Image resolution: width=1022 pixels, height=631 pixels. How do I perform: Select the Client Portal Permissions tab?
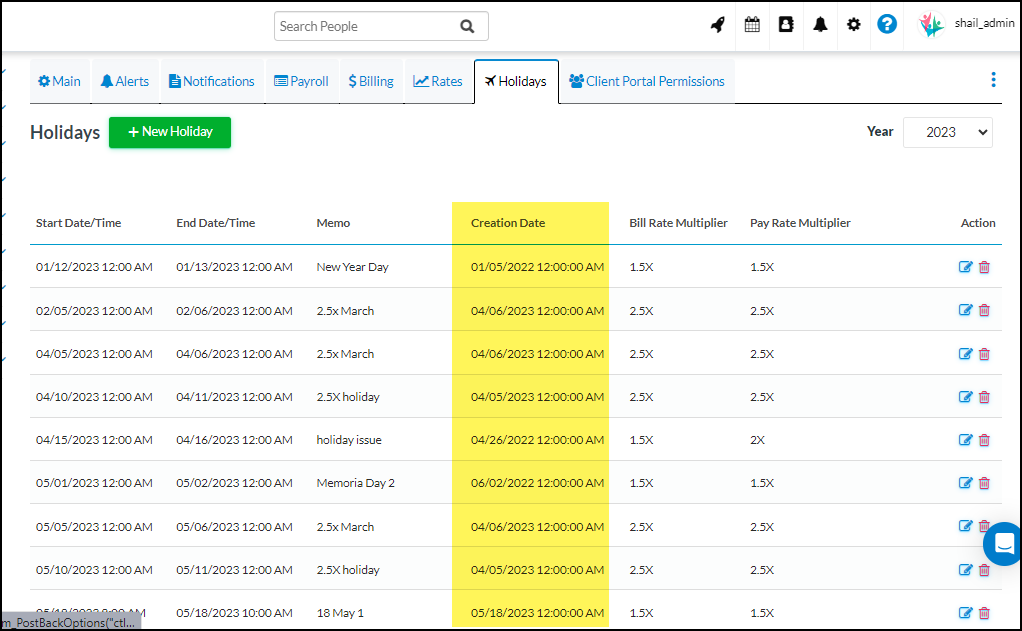pyautogui.click(x=646, y=81)
